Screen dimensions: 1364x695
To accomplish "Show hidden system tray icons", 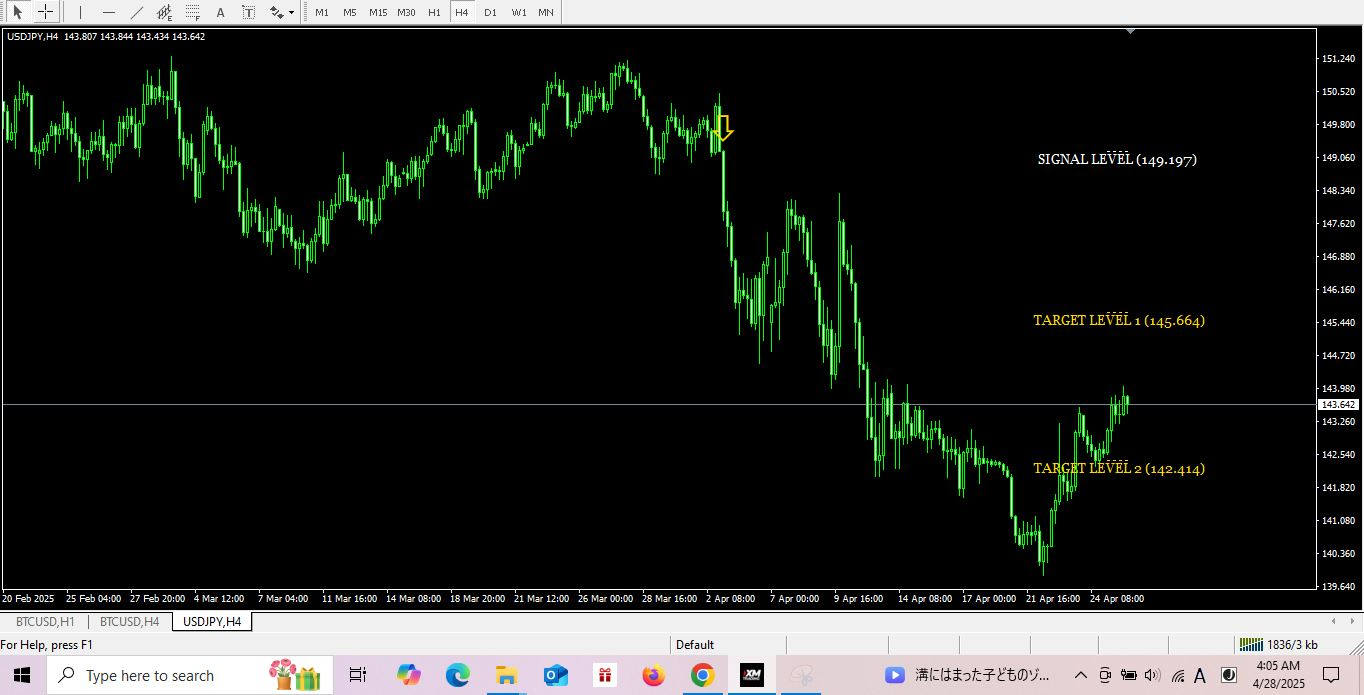I will [1080, 675].
